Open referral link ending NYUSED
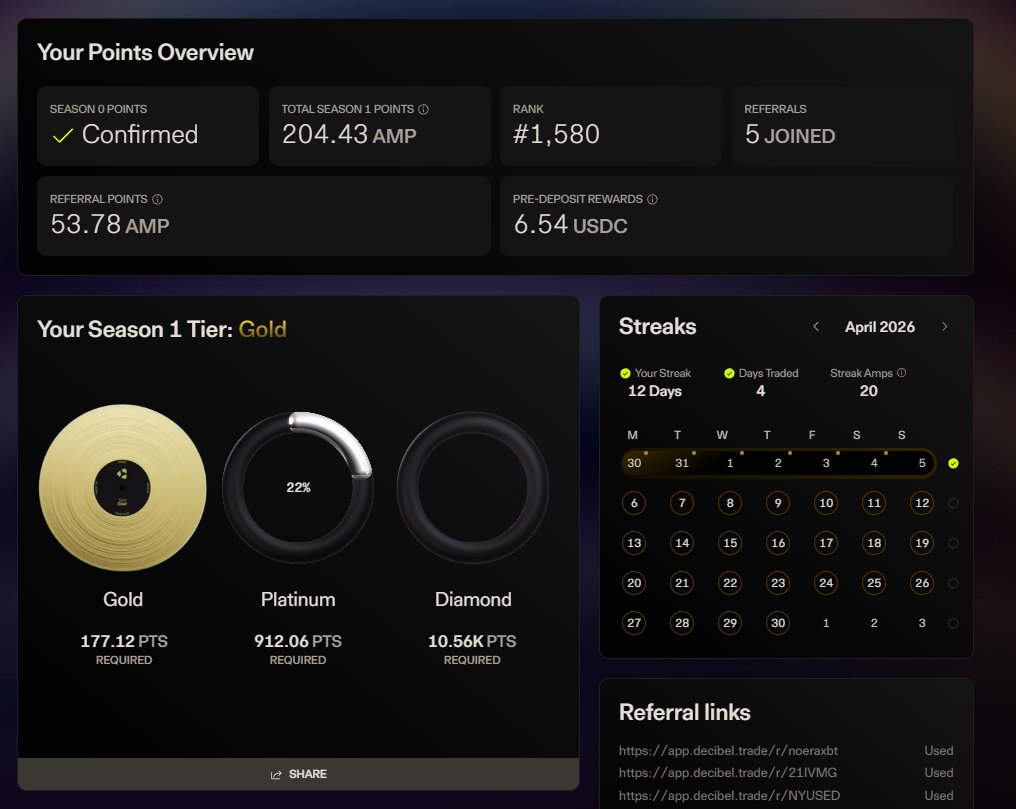The image size is (1016, 809). (729, 795)
